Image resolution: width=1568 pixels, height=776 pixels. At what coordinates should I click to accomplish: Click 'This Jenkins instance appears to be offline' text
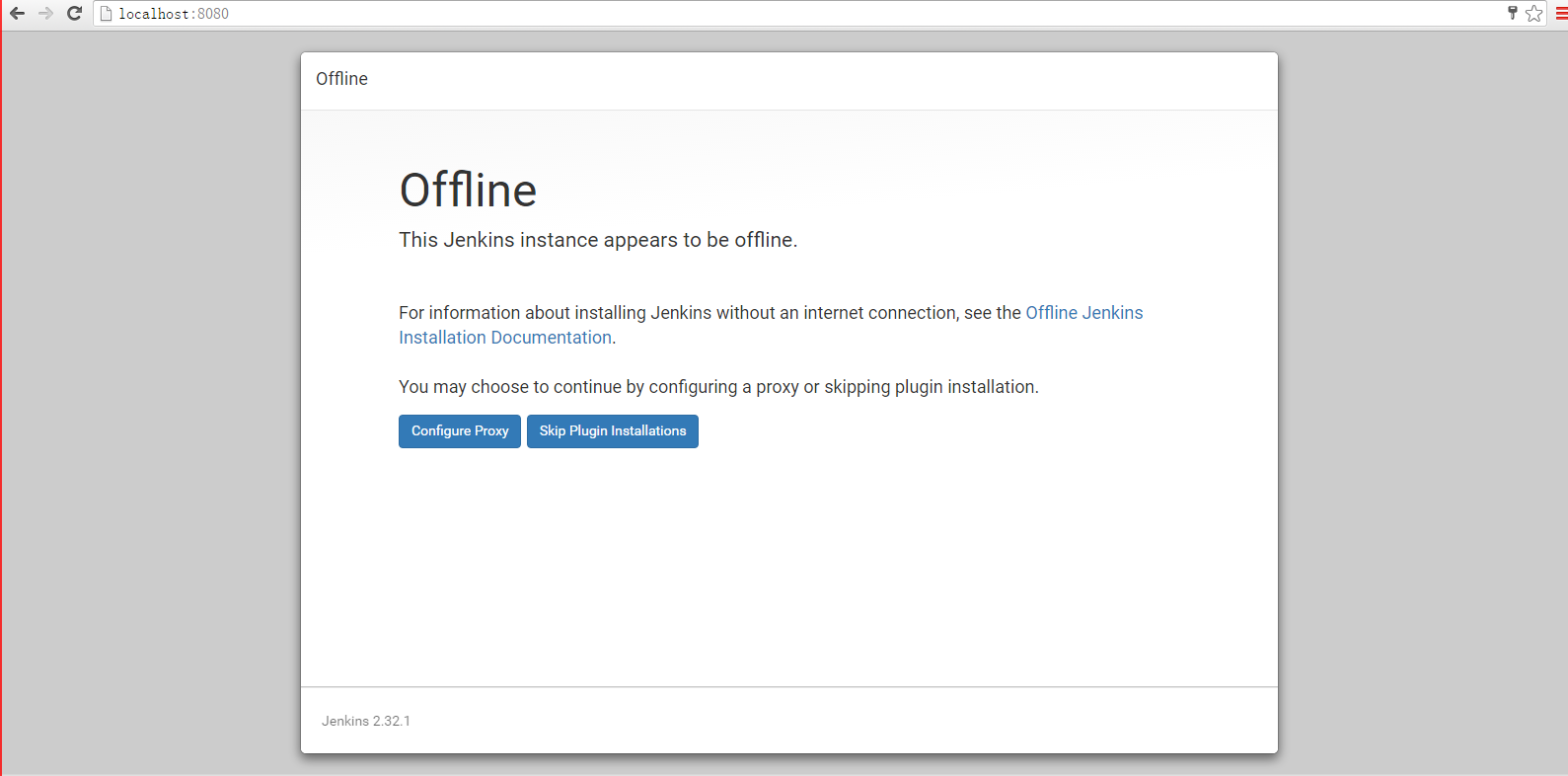[598, 240]
